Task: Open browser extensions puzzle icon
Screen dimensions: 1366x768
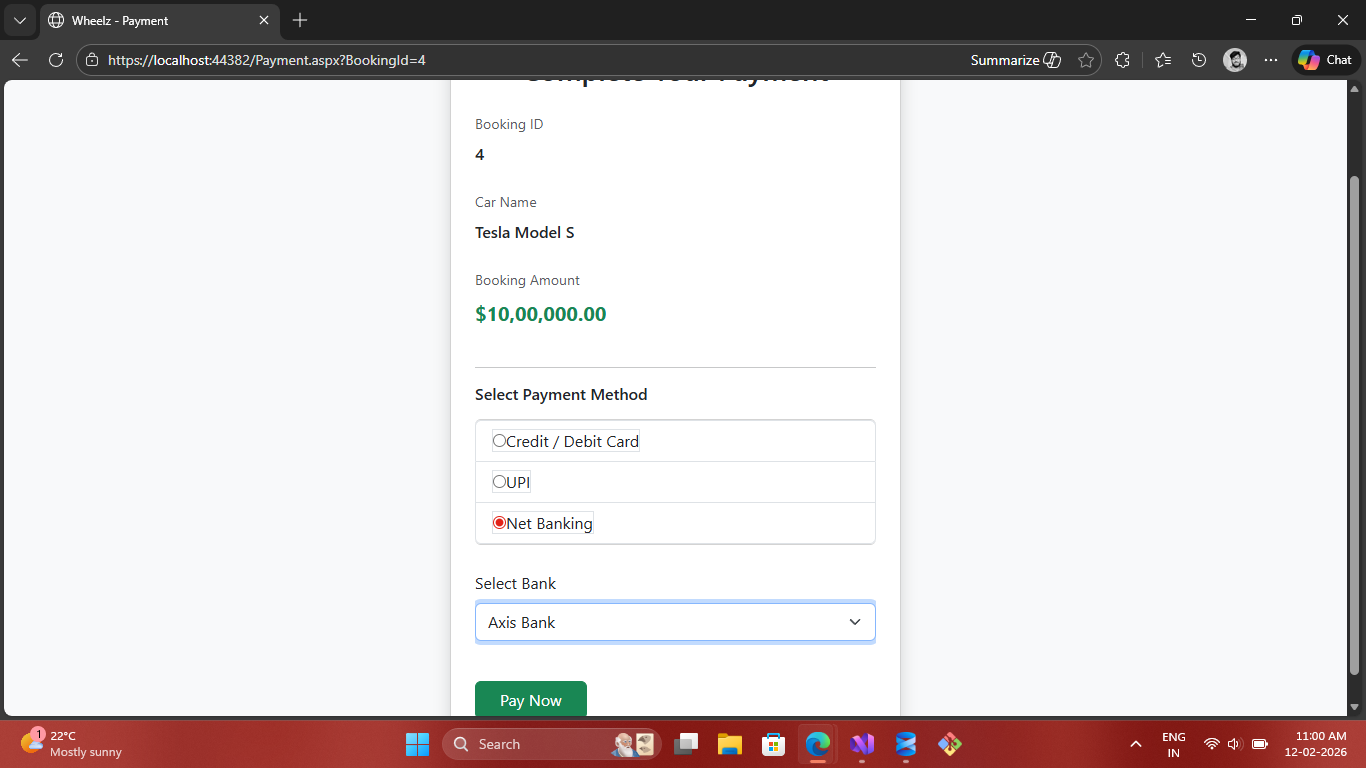Action: click(1122, 60)
